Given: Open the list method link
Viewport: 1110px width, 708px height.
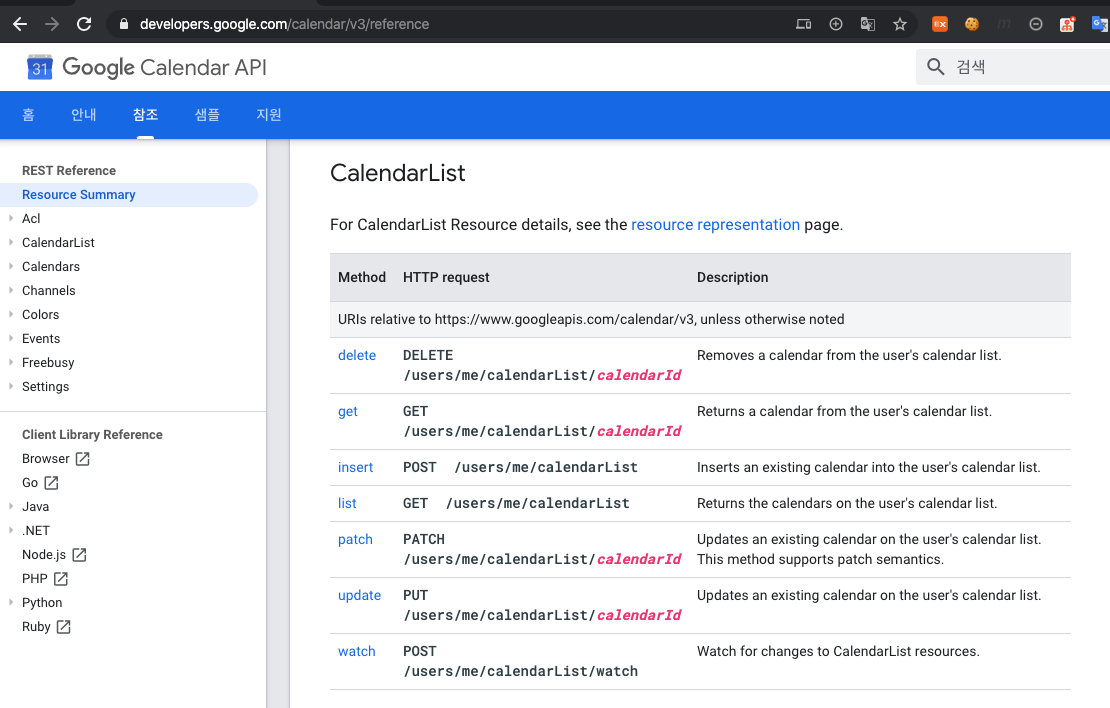Looking at the screenshot, I should tap(347, 503).
